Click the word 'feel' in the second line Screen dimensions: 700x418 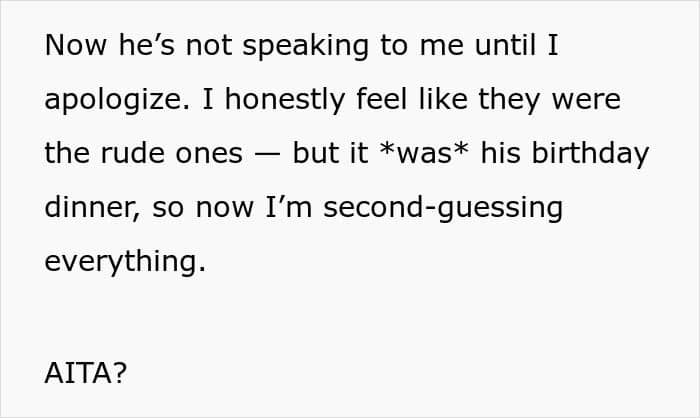(382, 99)
